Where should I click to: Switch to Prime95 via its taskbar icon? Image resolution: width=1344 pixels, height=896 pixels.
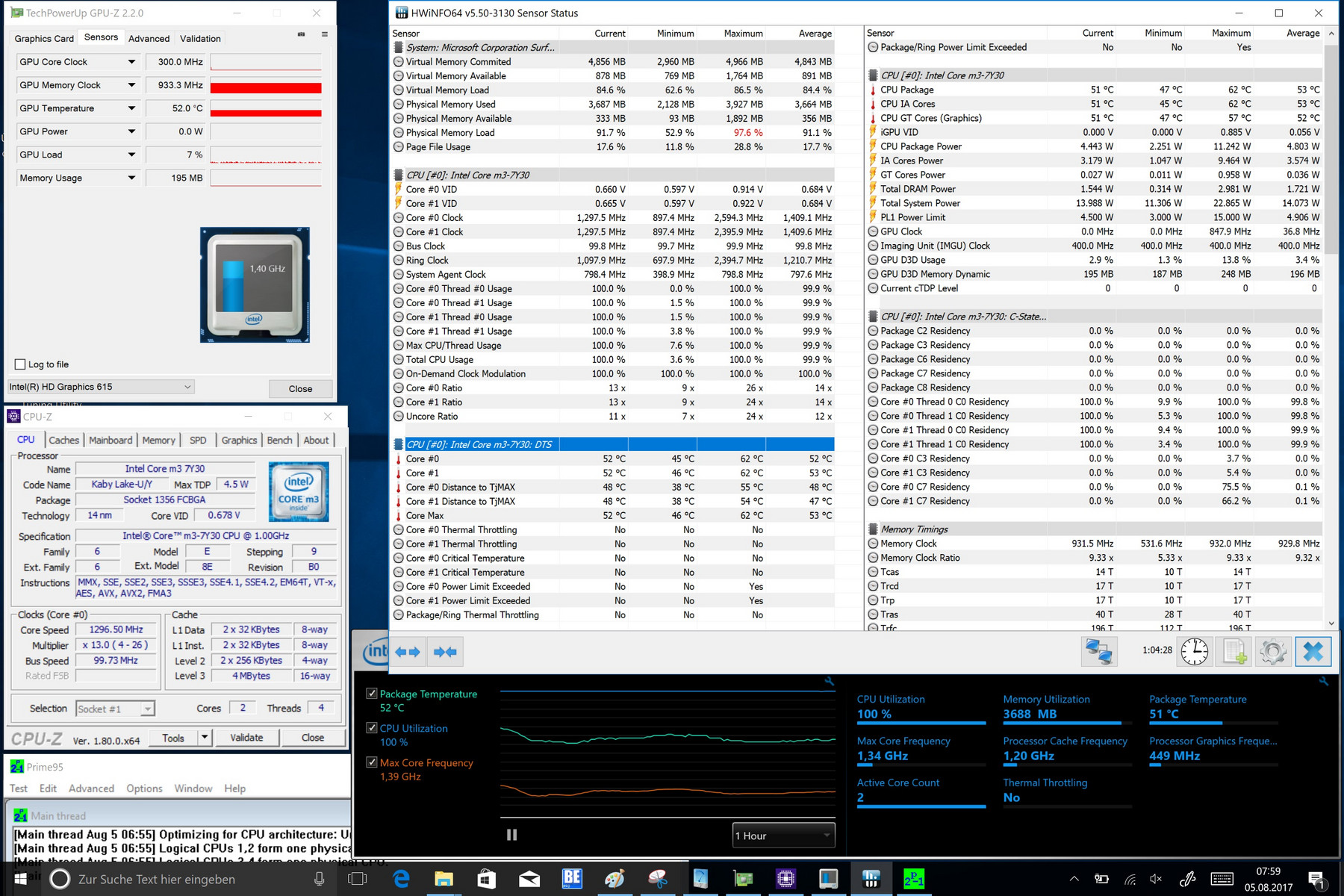click(x=914, y=879)
